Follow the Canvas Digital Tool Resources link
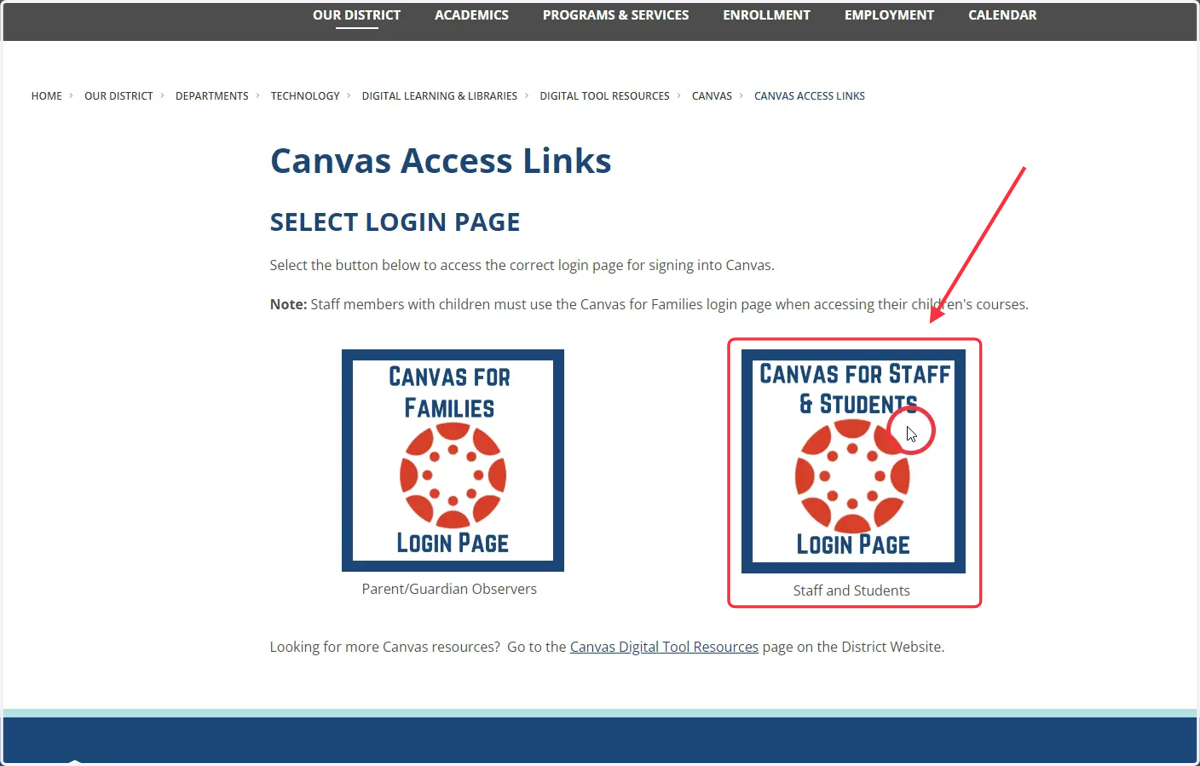Image resolution: width=1200 pixels, height=766 pixels. click(664, 647)
